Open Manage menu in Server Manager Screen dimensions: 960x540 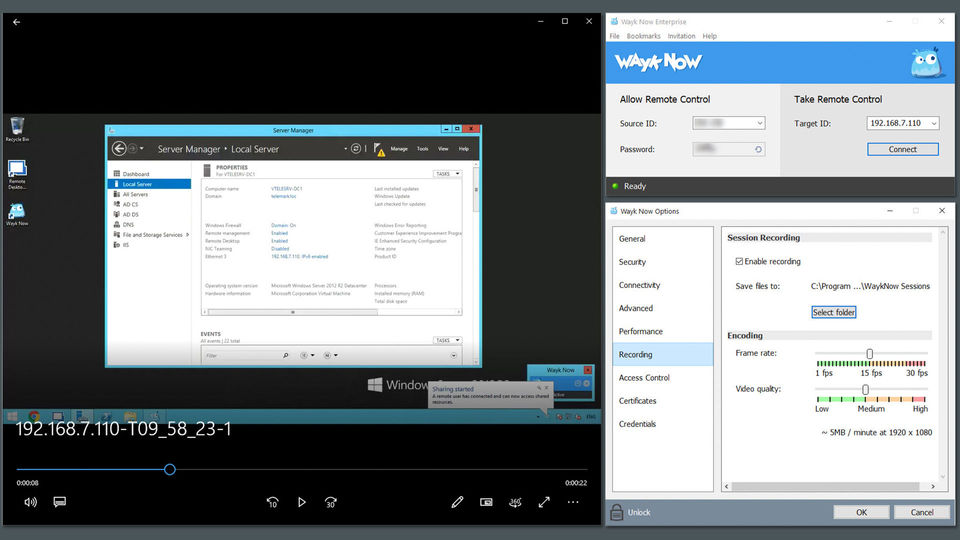point(399,149)
